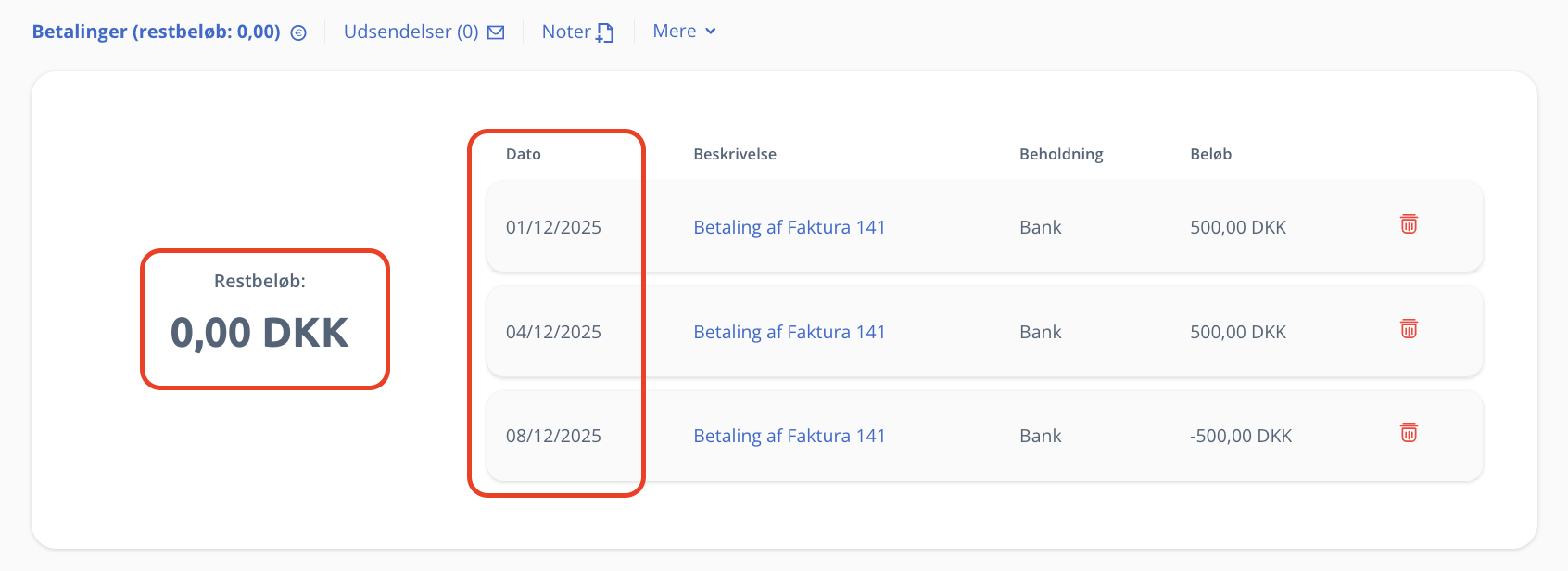Expand the Mere dropdown chevron
This screenshot has width=1568, height=571.
coord(711,32)
